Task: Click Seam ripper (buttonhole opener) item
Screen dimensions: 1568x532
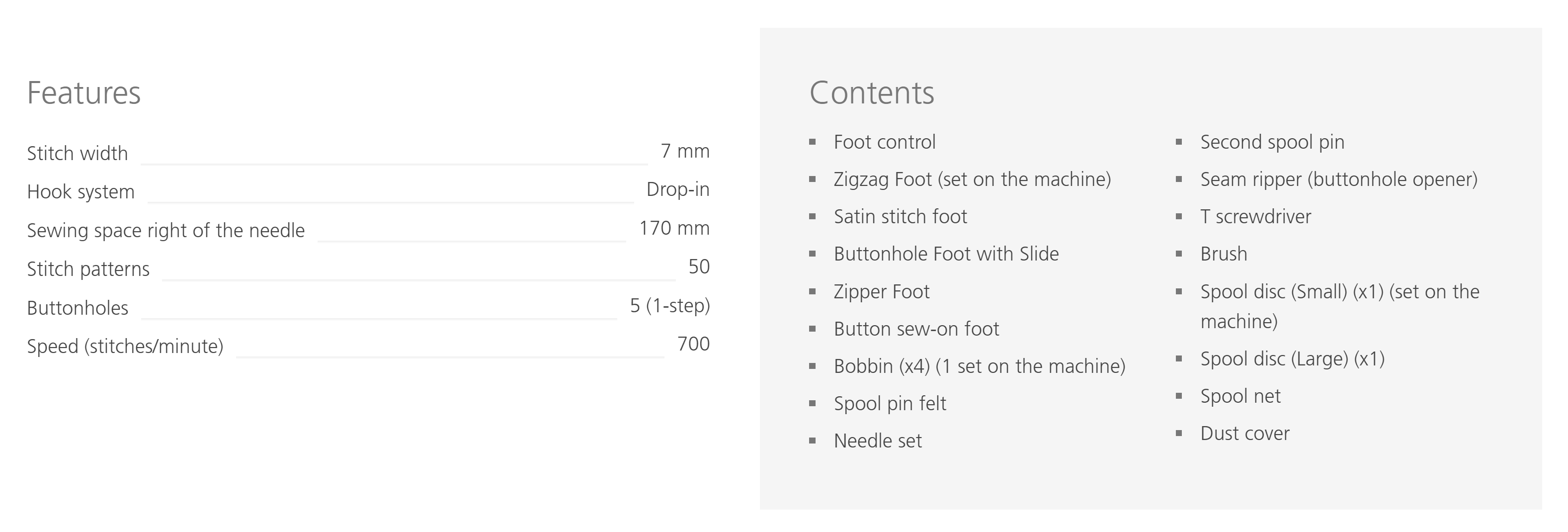Action: (1338, 179)
